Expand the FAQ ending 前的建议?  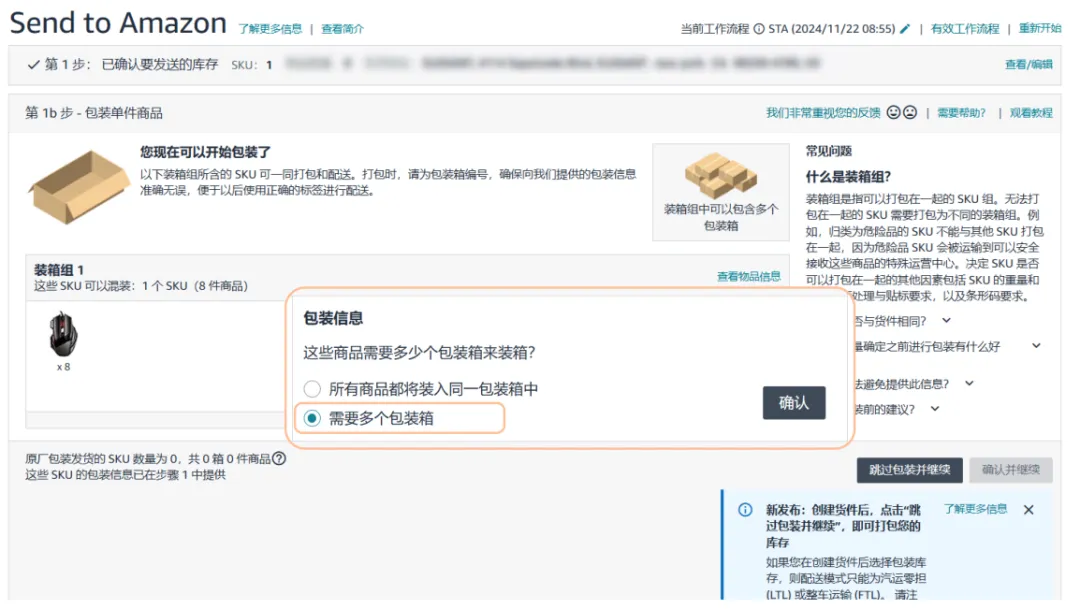pos(935,409)
